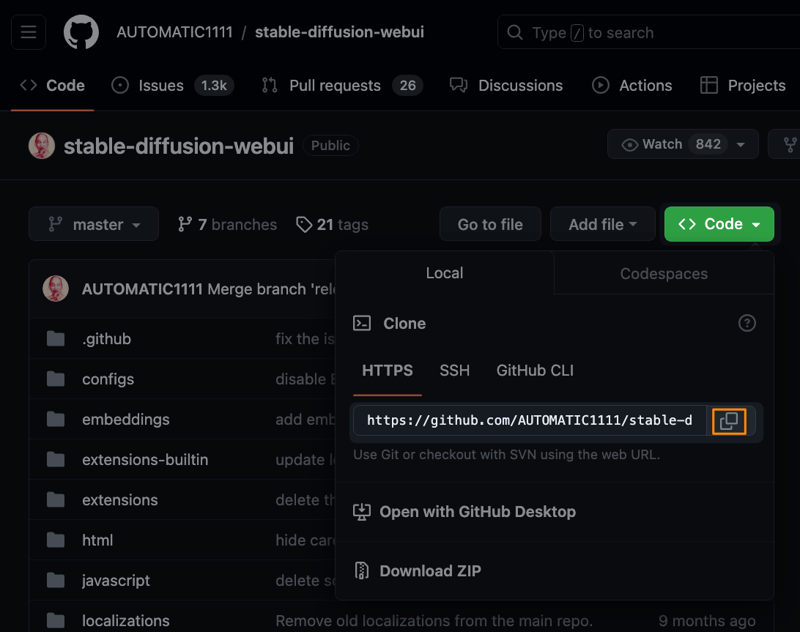Select the GitHub CLI clone method

[x=535, y=370]
